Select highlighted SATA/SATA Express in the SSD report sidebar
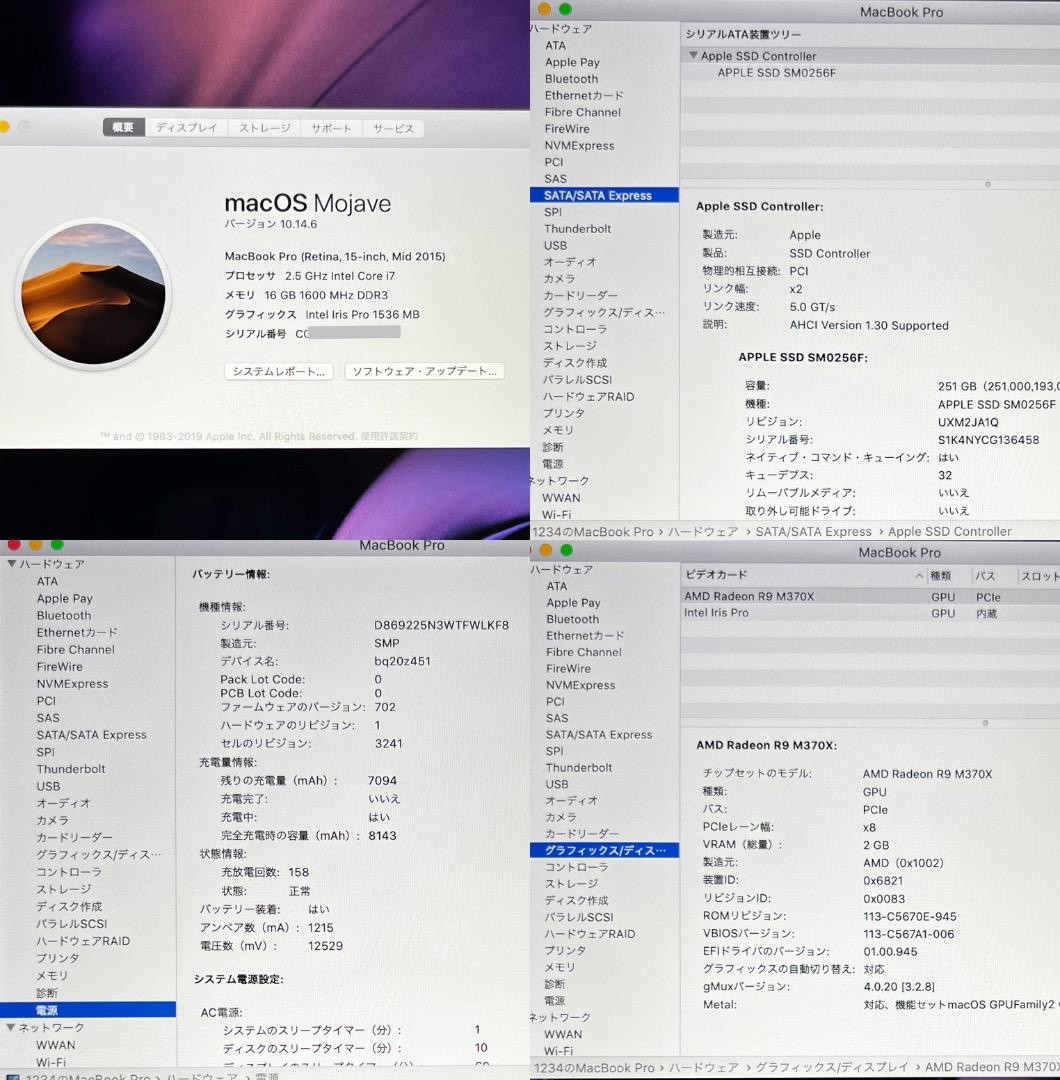Screen dimensions: 1060x1080 pos(604,196)
